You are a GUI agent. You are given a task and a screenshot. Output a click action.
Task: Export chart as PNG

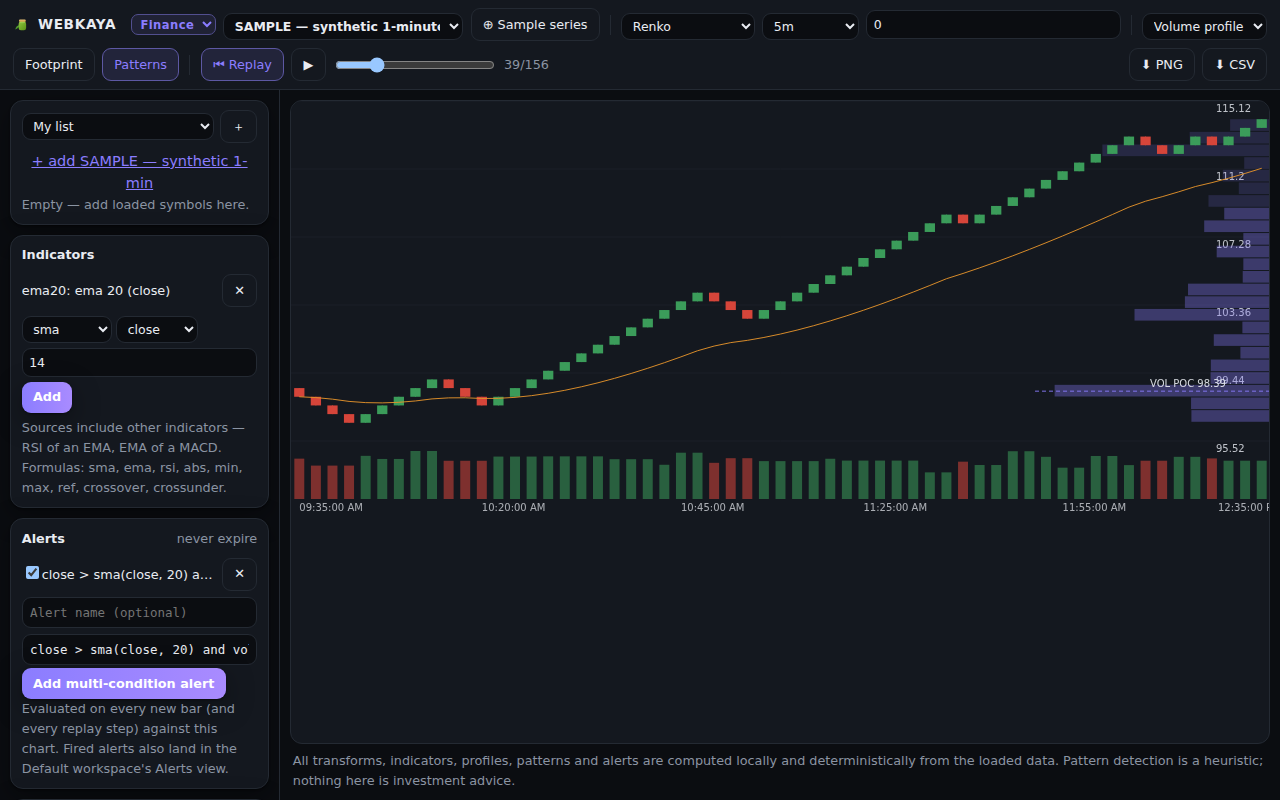[x=1161, y=65]
